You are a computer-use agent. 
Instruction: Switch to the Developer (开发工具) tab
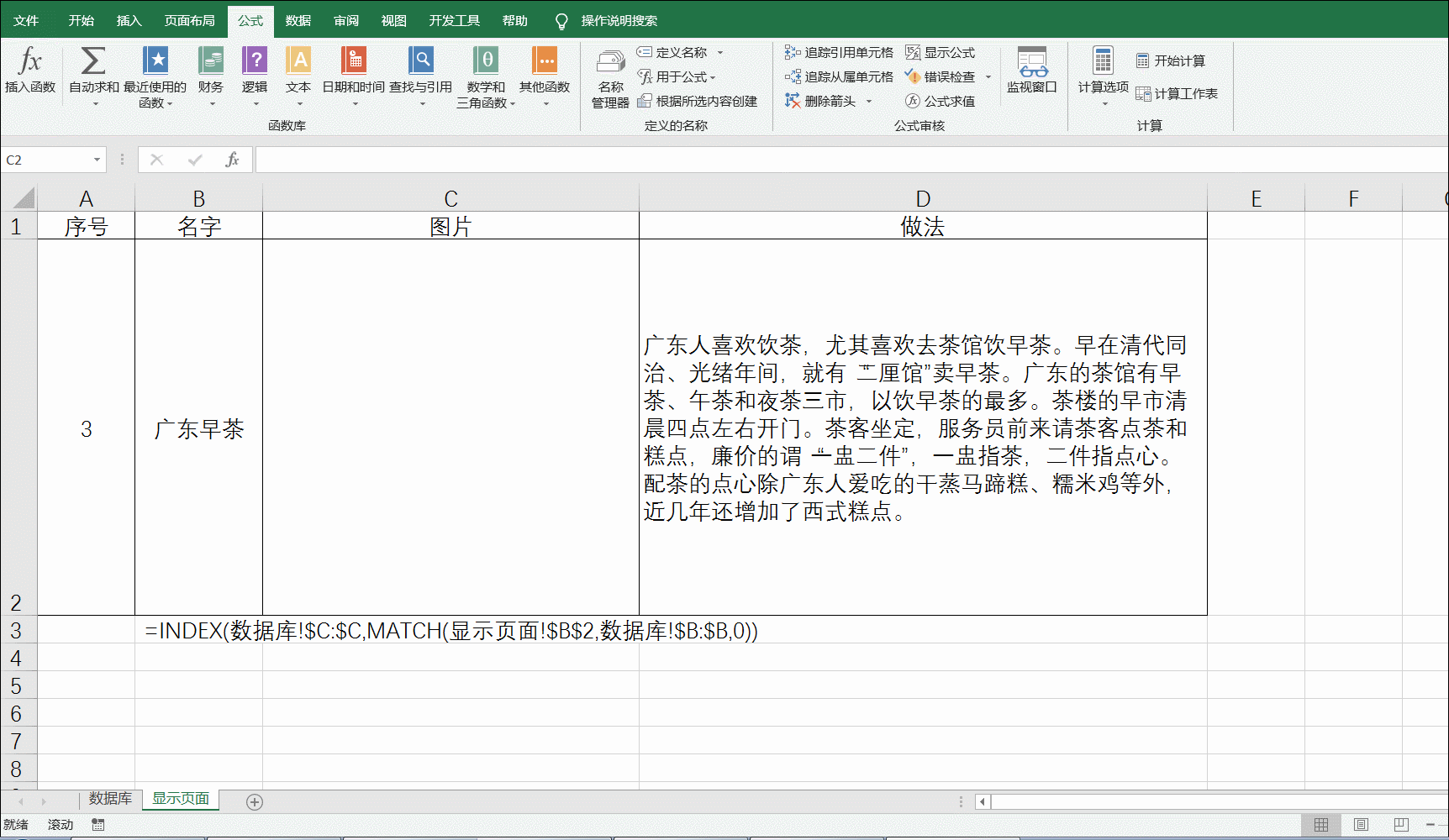(x=455, y=20)
